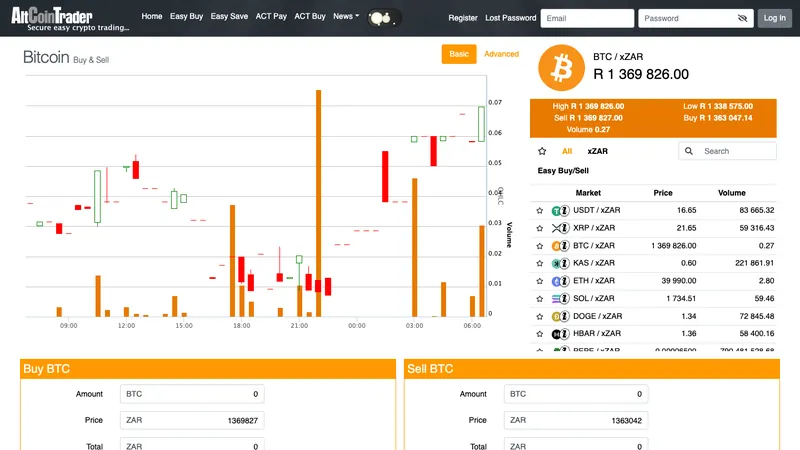The image size is (800, 450).
Task: Favorite the SOL / xZAR market star
Action: [x=540, y=298]
